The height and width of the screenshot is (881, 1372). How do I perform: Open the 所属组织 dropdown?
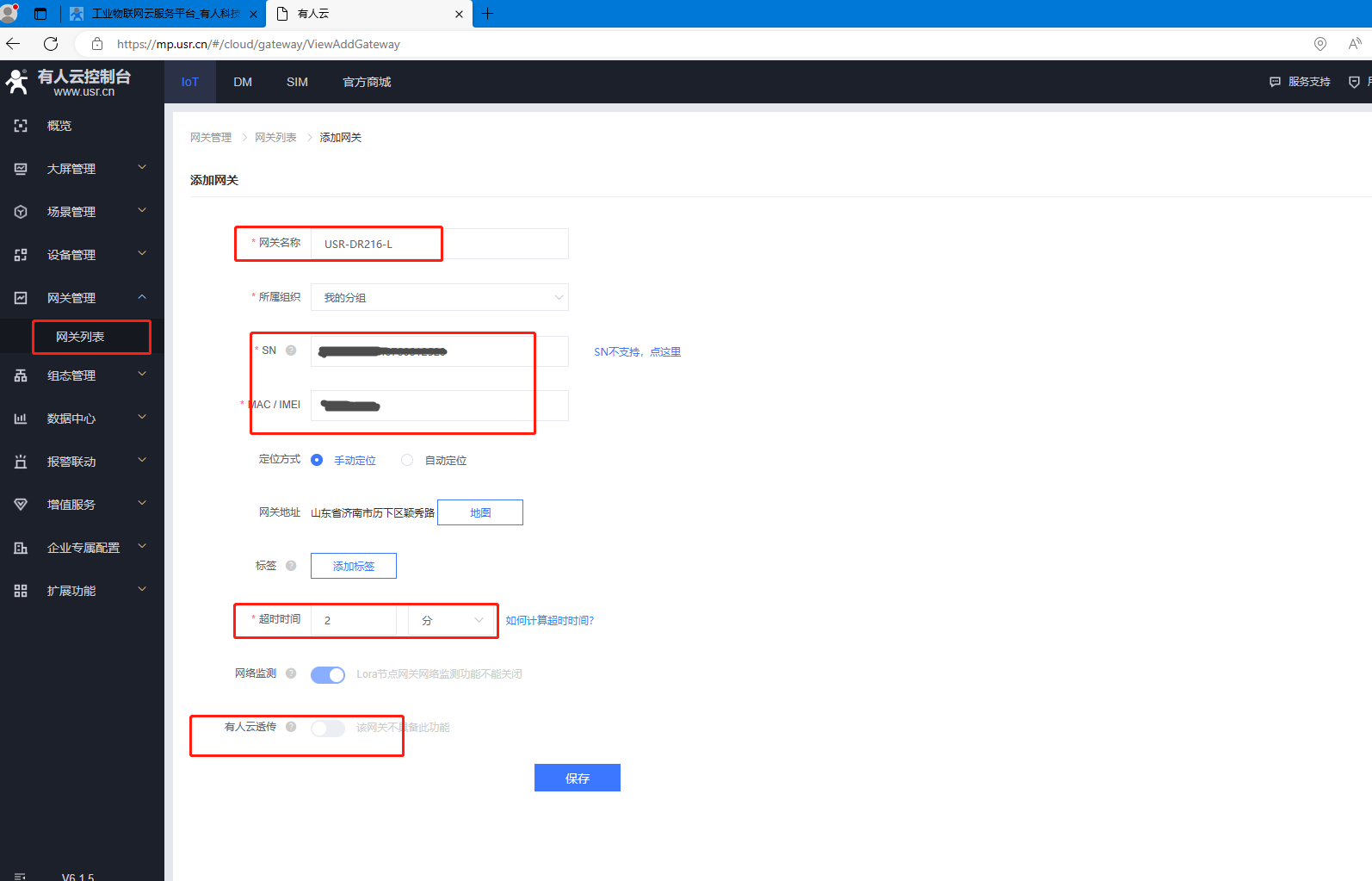[x=440, y=297]
